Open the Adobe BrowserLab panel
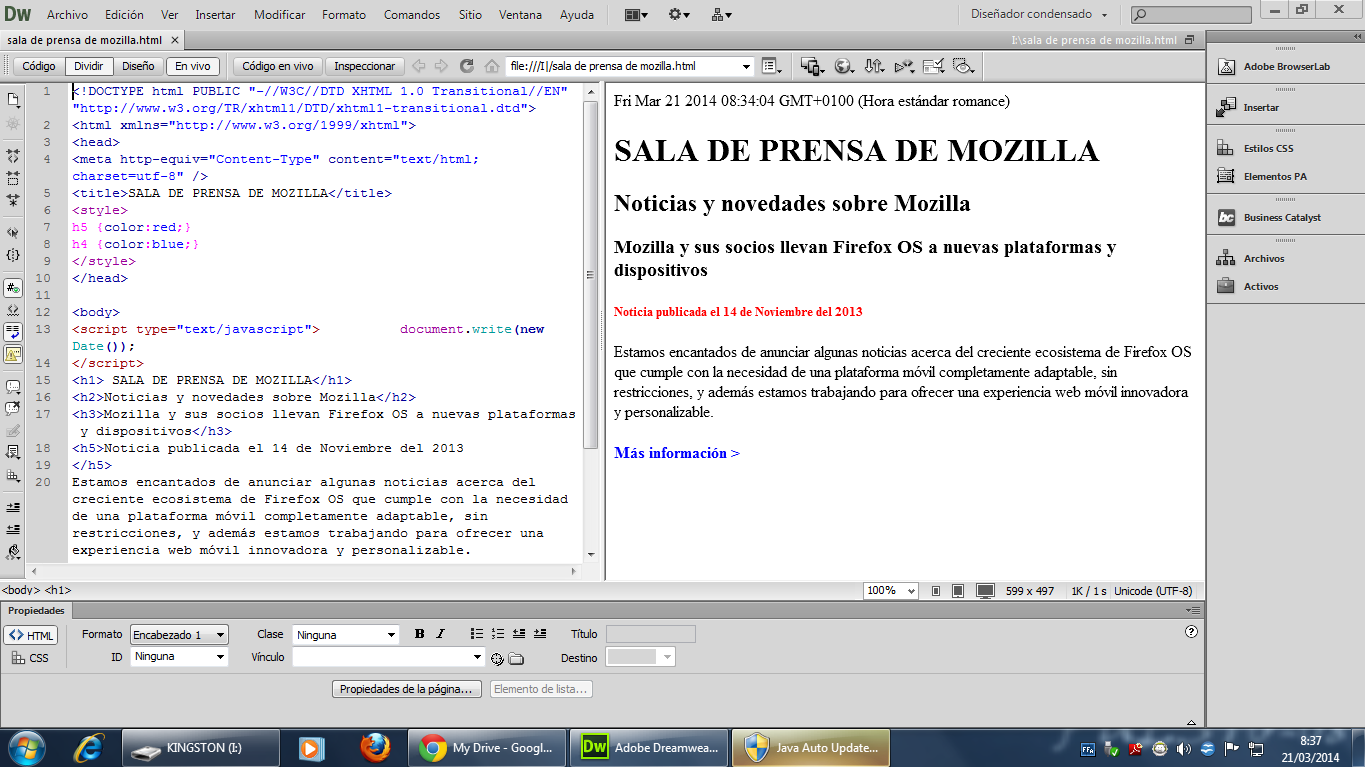The width and height of the screenshot is (1365, 767). [x=1284, y=67]
